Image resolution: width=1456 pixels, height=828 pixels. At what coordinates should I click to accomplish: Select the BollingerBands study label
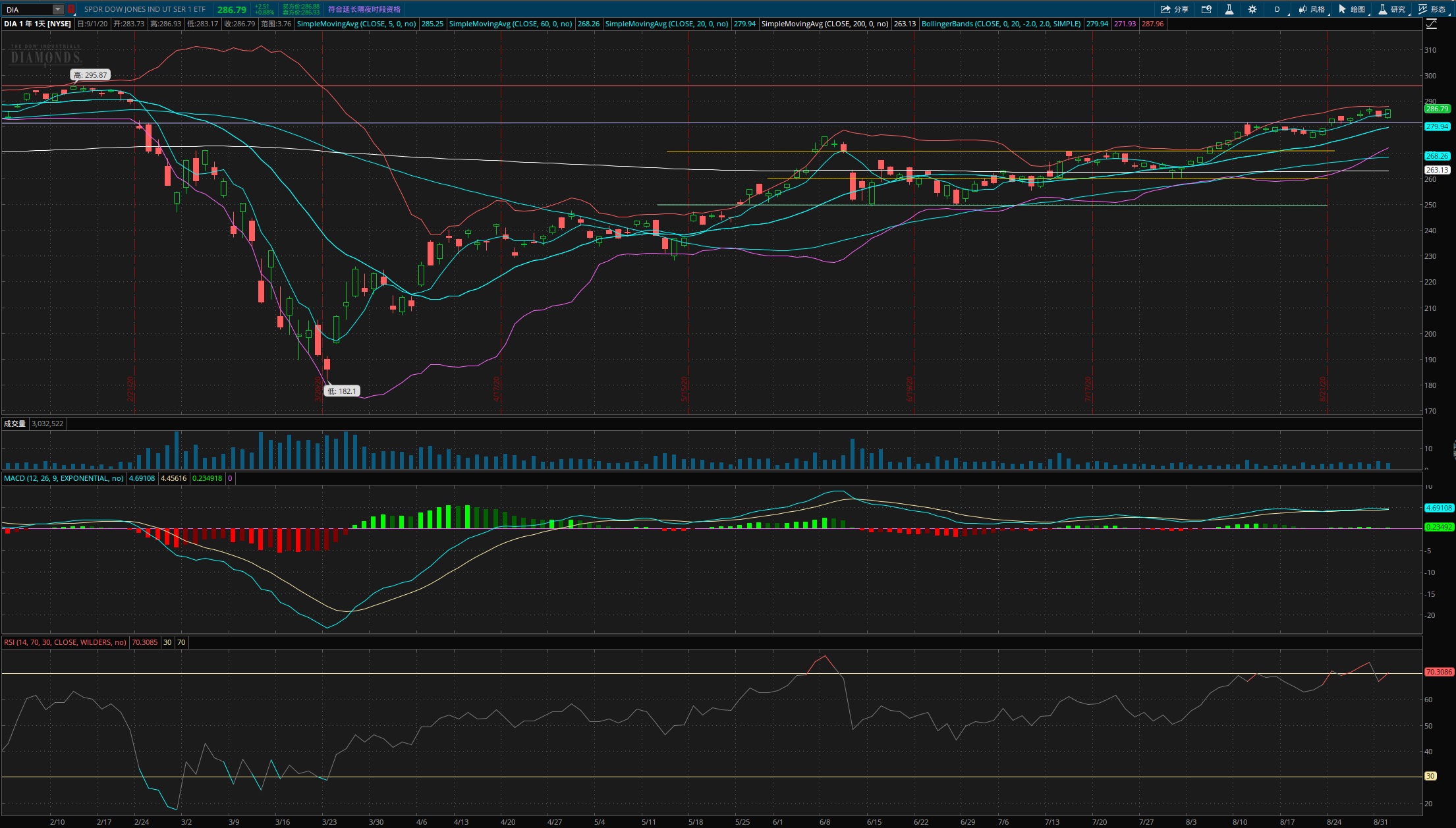point(1001,24)
